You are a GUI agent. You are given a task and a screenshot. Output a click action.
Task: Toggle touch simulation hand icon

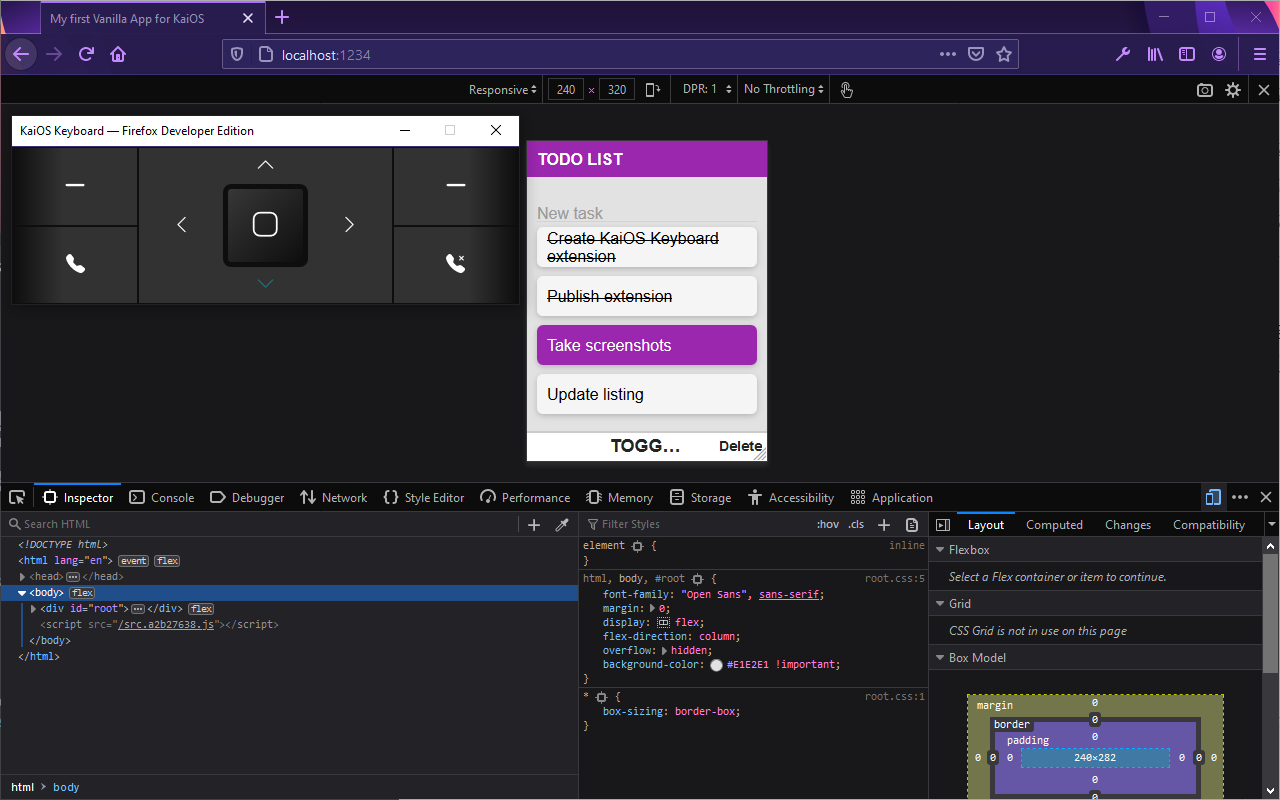pos(846,89)
